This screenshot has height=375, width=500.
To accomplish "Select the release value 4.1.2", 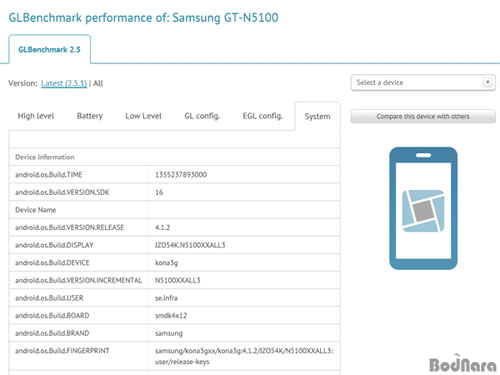I will click(162, 228).
